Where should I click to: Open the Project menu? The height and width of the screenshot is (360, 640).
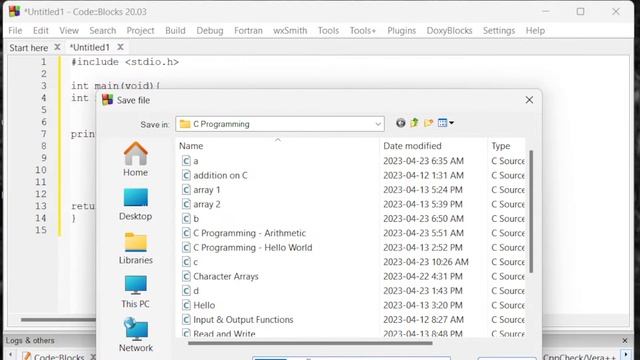point(140,31)
